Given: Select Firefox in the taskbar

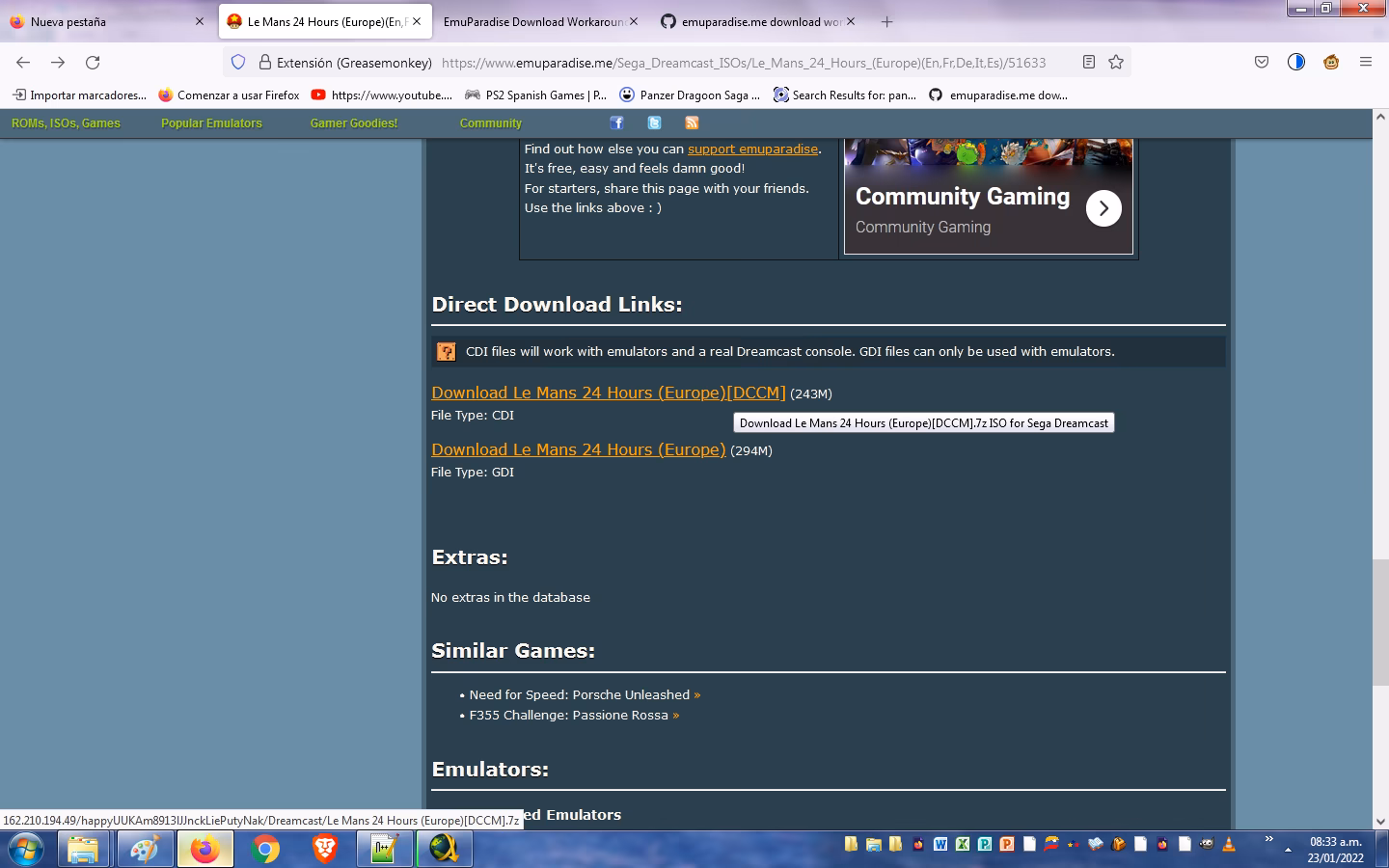Looking at the screenshot, I should tap(204, 849).
